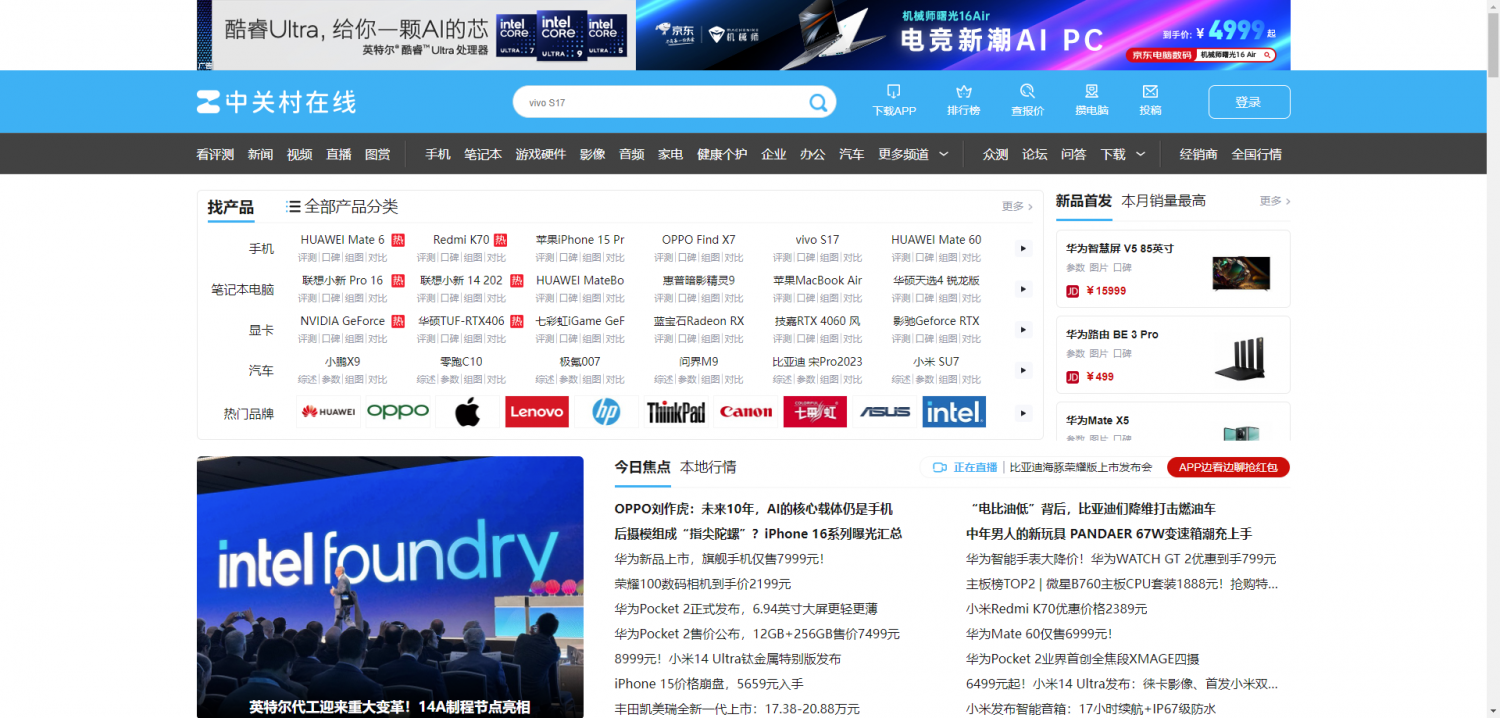Open the 更多频道 dropdown
Screen dimensions: 1500x718
914,154
